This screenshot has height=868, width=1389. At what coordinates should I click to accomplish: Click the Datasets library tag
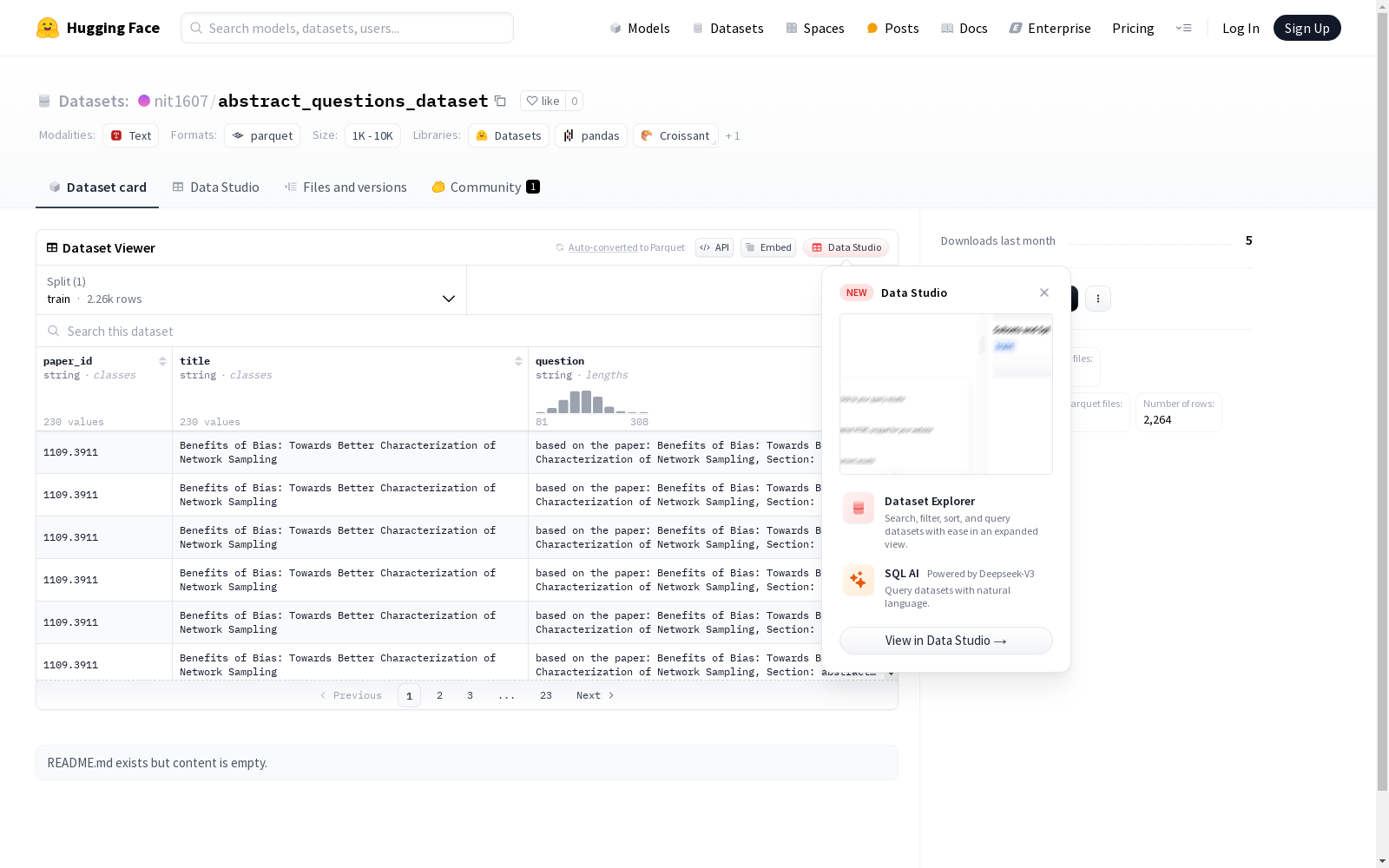pos(509,135)
